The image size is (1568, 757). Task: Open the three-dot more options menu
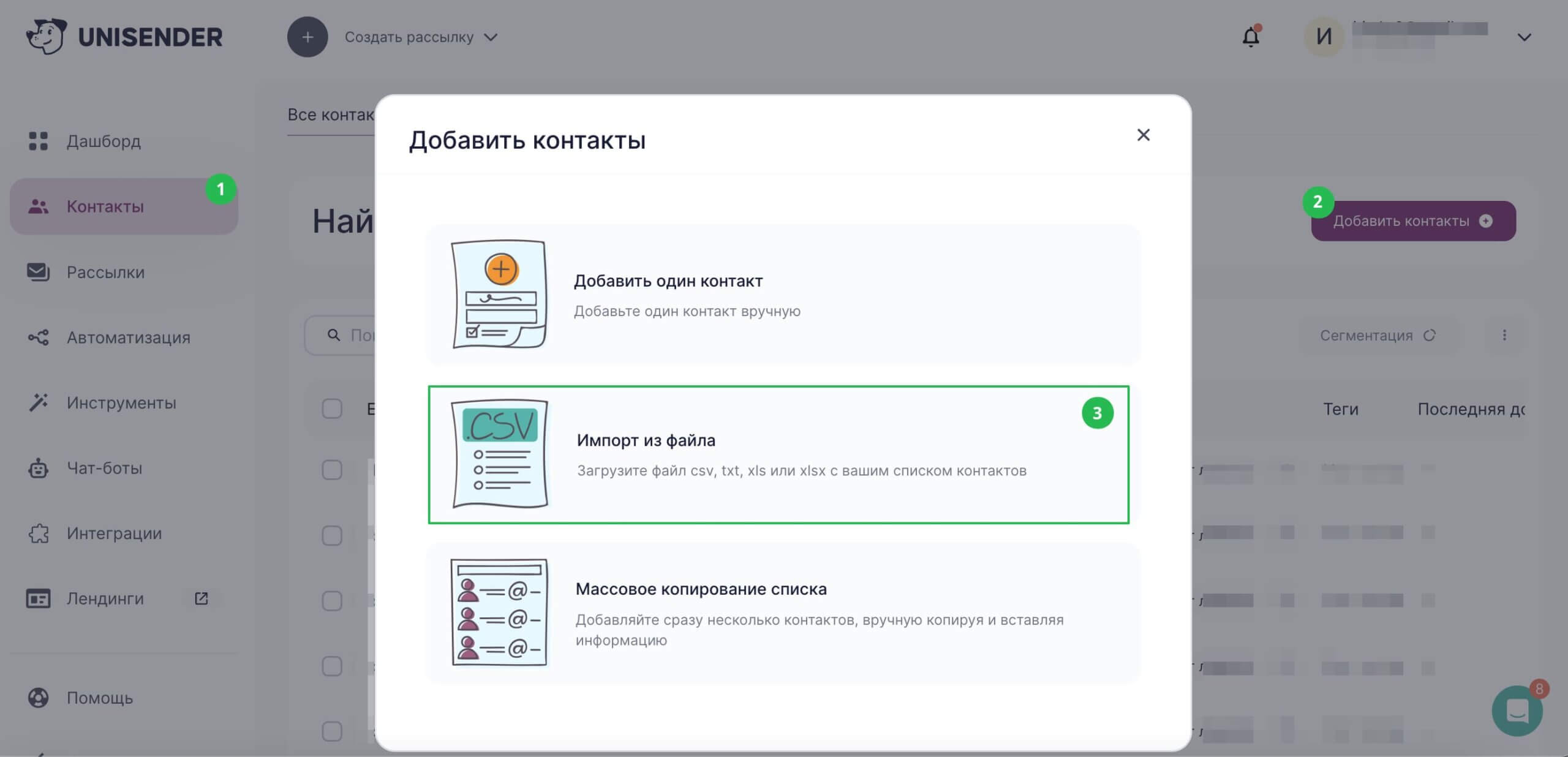pos(1504,335)
